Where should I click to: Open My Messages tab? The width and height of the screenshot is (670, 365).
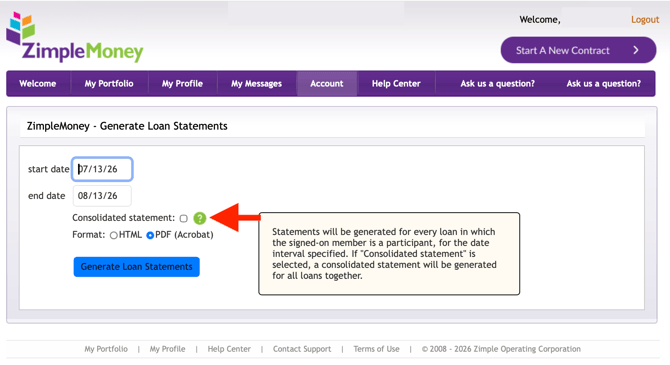tap(256, 84)
